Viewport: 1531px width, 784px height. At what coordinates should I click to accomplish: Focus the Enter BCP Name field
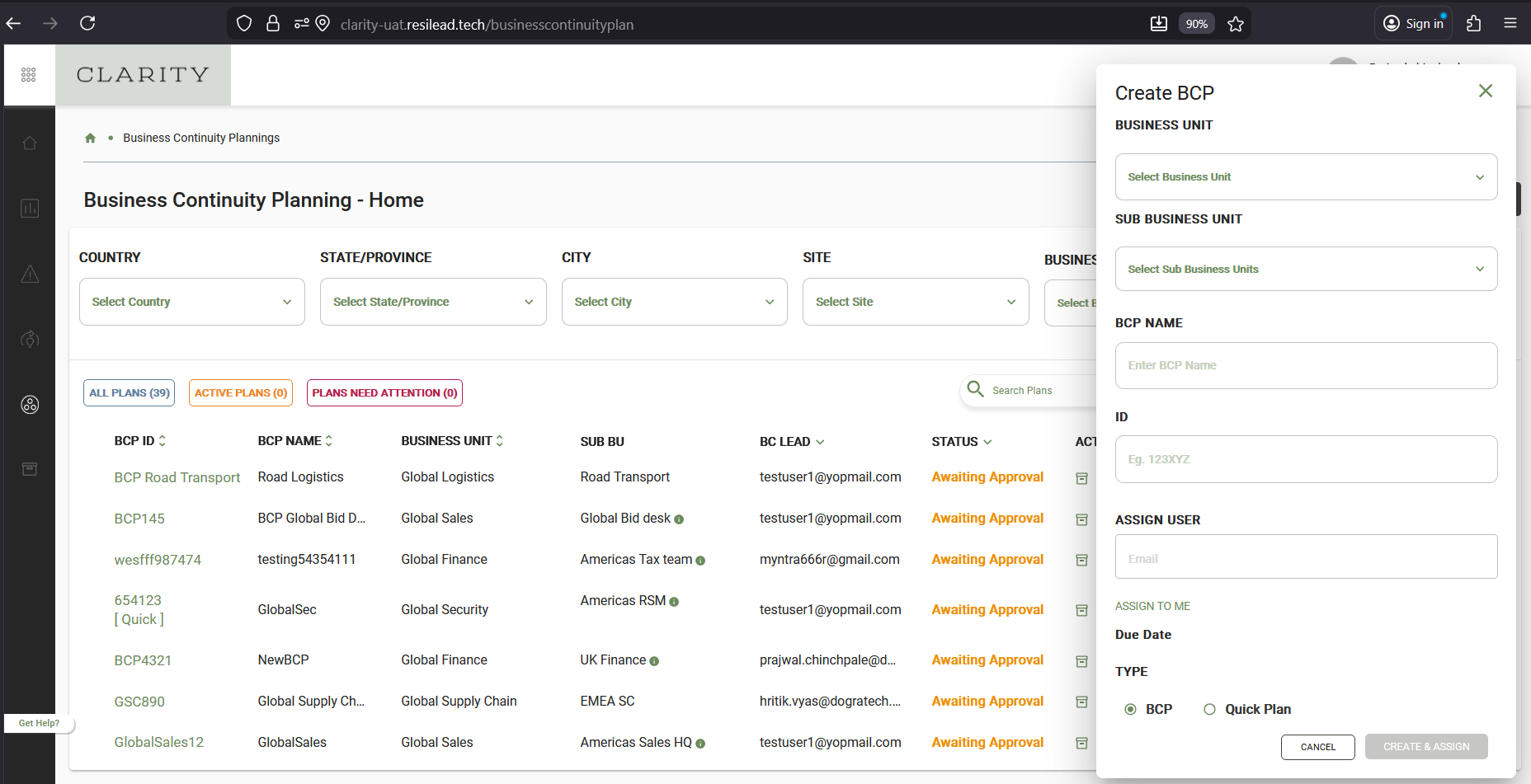pos(1306,365)
